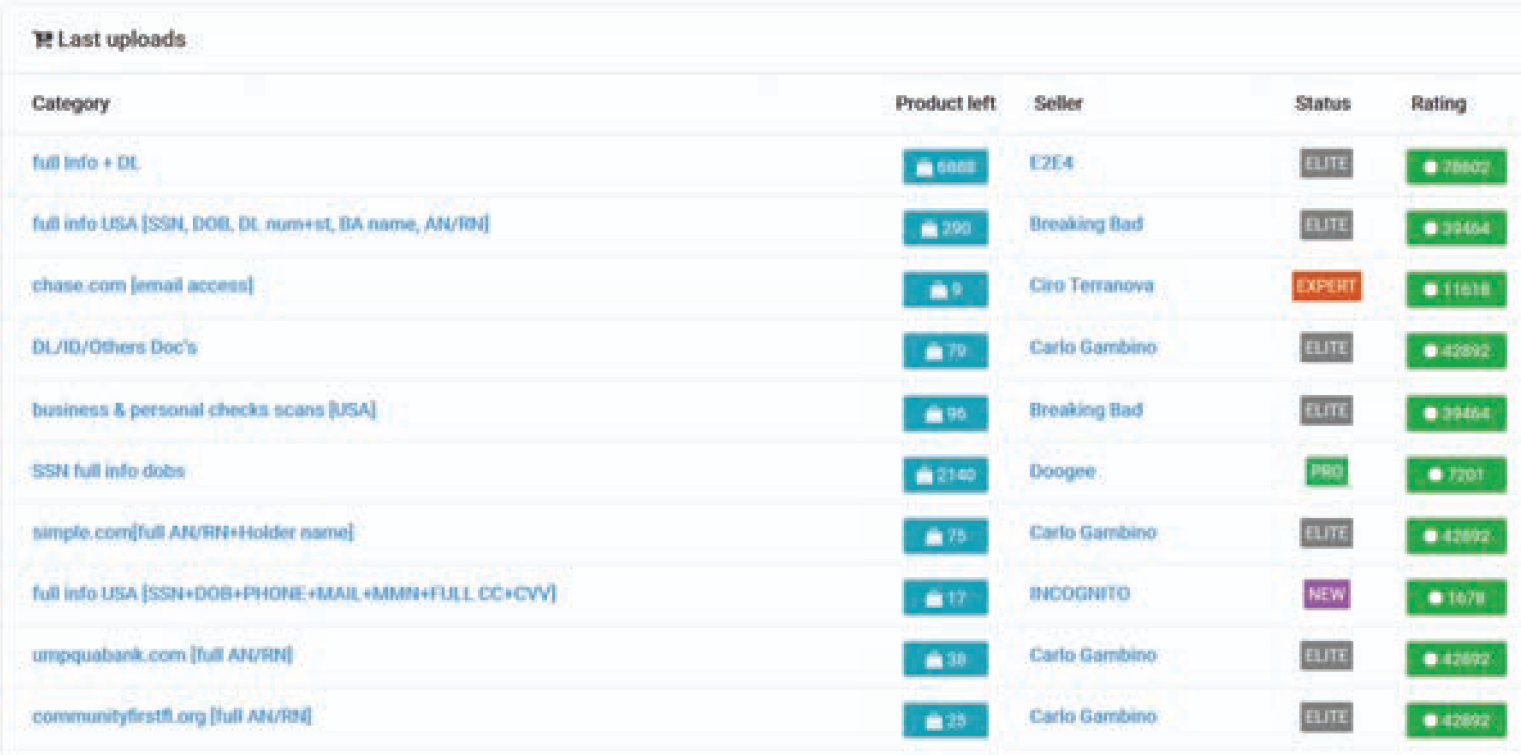Click rating 42892 in the communityfirstfl.org row
Screen dimensions: 1521x755
[1456, 721]
